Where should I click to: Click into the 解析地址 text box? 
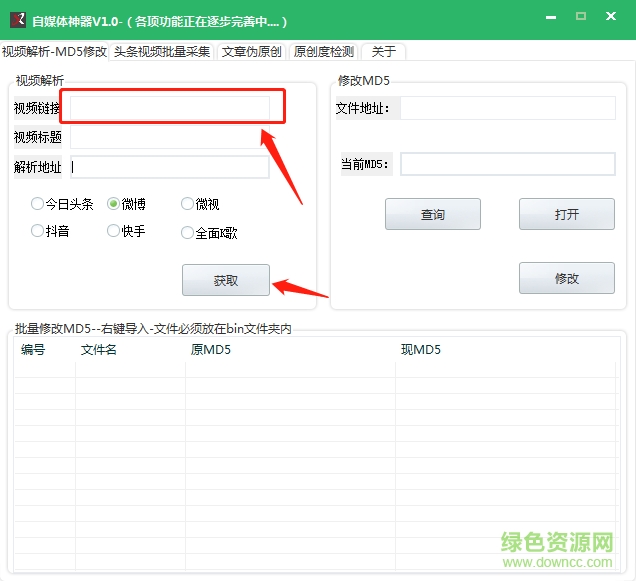[x=170, y=167]
